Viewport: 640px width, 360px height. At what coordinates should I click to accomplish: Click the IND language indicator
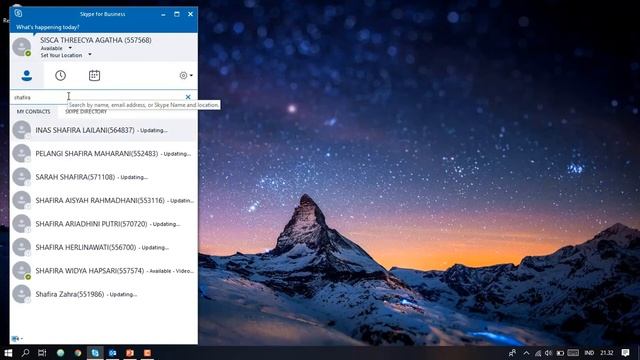tap(589, 353)
